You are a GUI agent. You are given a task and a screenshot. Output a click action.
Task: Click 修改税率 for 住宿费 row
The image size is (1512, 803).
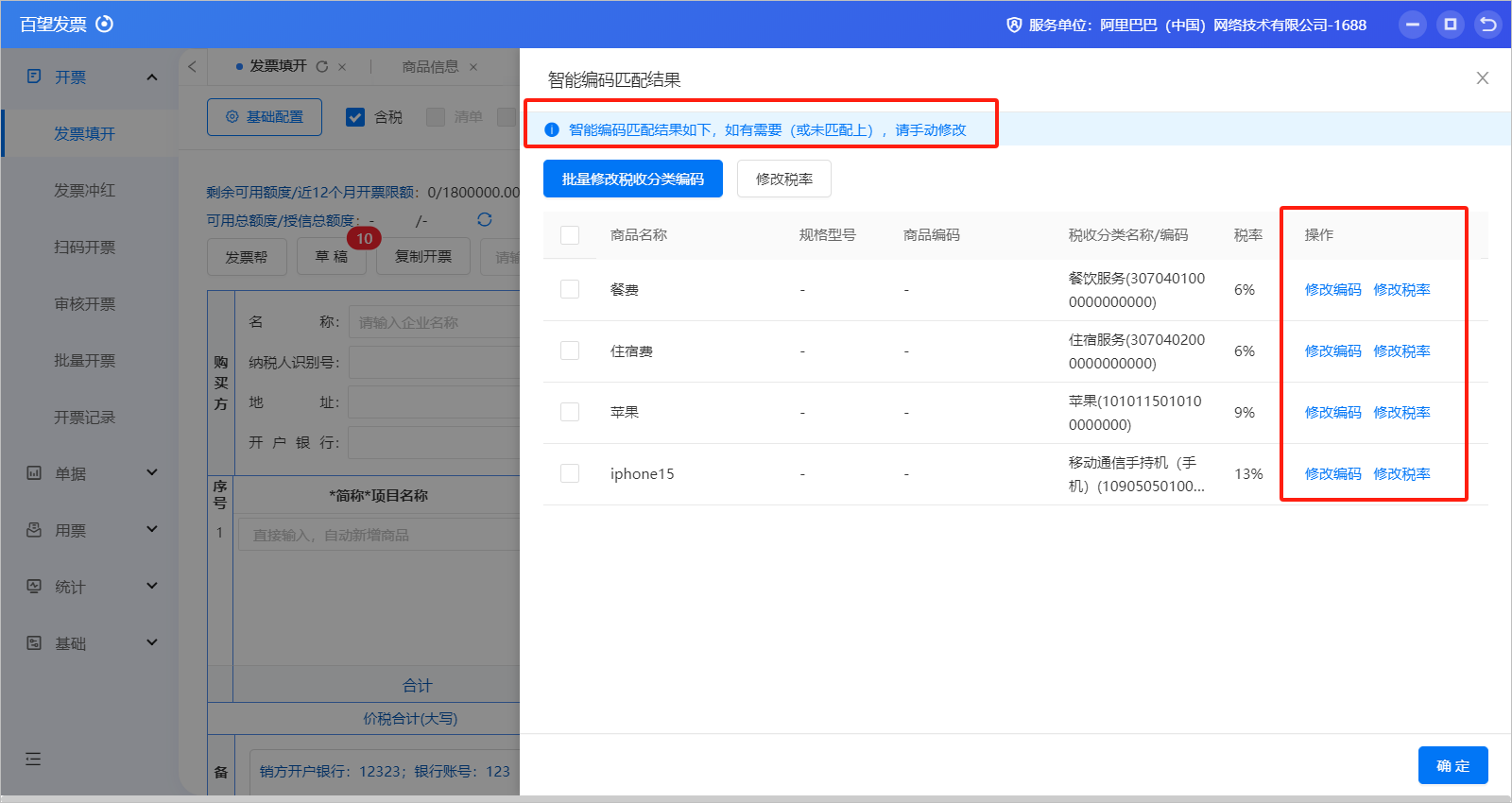click(1401, 350)
